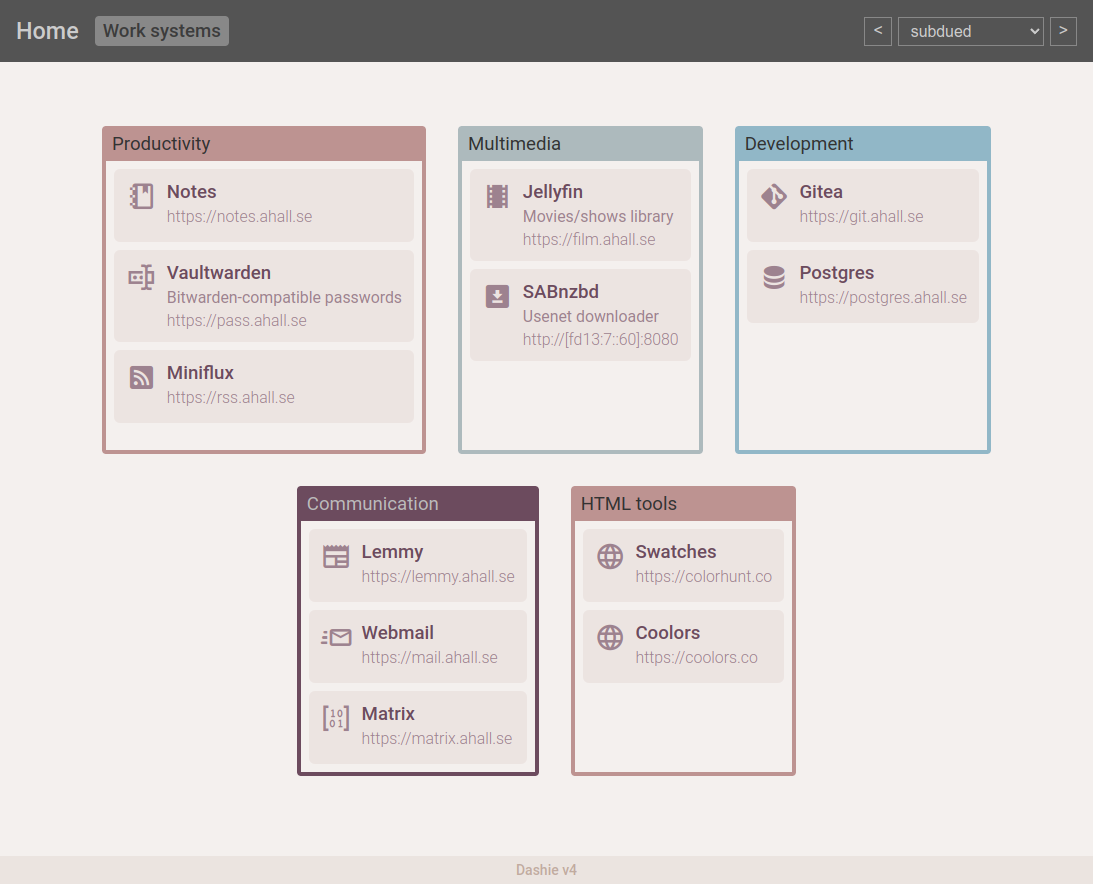The image size is (1093, 884).
Task: Click the Swatches globe icon
Action: coord(610,556)
